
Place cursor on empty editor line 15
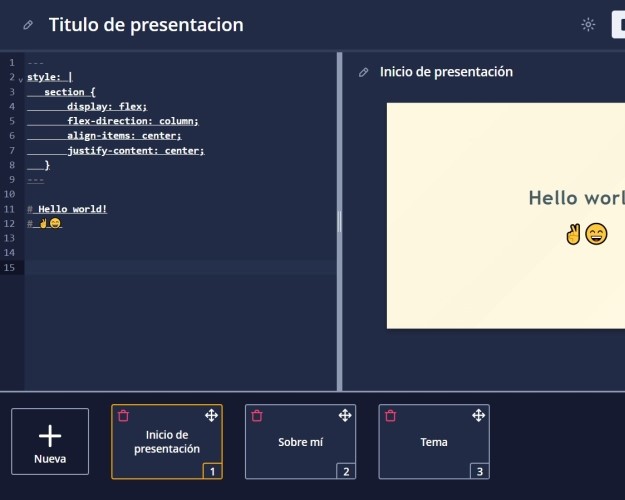[180, 267]
